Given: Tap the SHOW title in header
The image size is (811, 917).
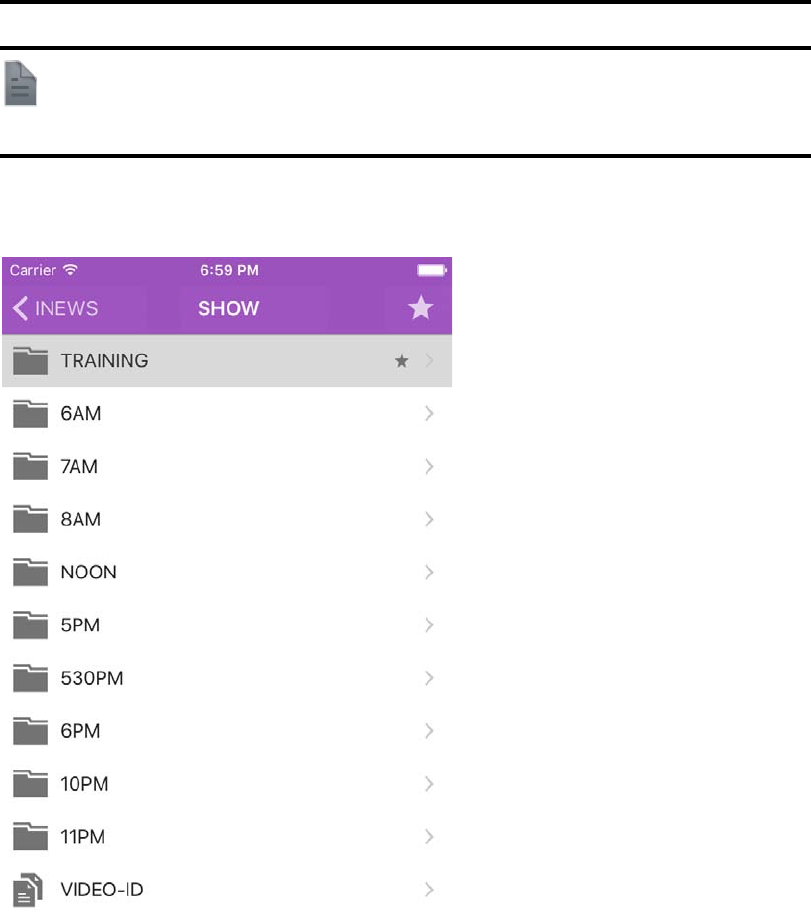Looking at the screenshot, I should click(x=229, y=308).
